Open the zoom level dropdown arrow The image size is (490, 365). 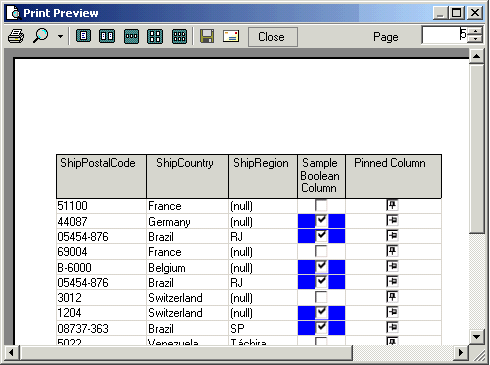click(60, 36)
